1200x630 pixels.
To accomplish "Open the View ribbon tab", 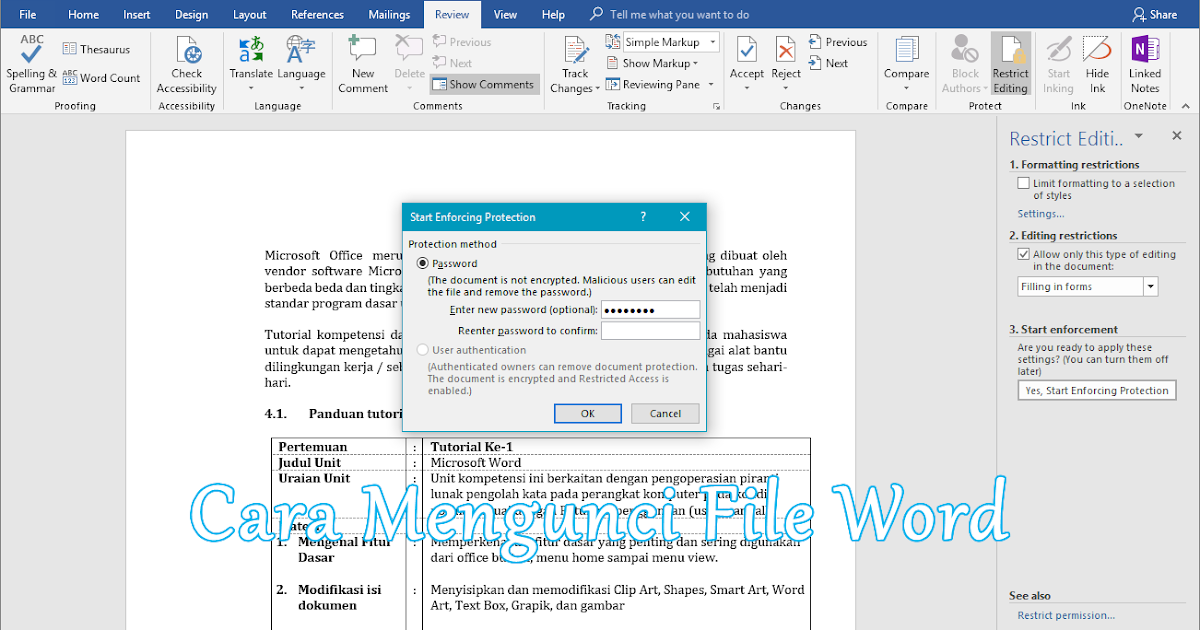I will (505, 14).
